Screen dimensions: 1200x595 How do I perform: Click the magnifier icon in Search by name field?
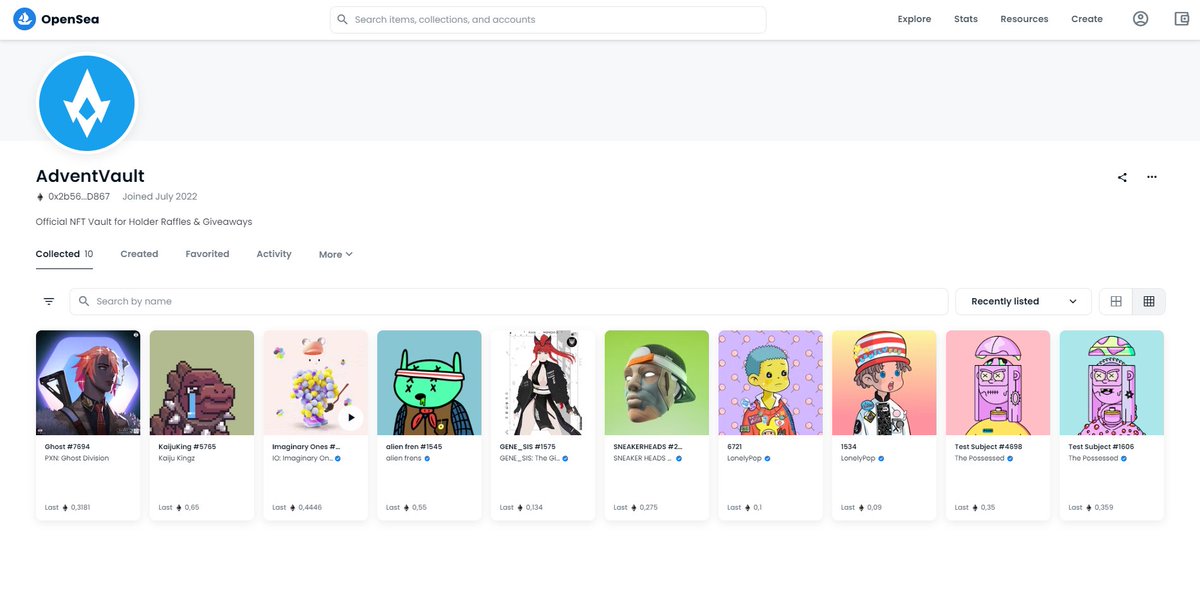(x=85, y=301)
